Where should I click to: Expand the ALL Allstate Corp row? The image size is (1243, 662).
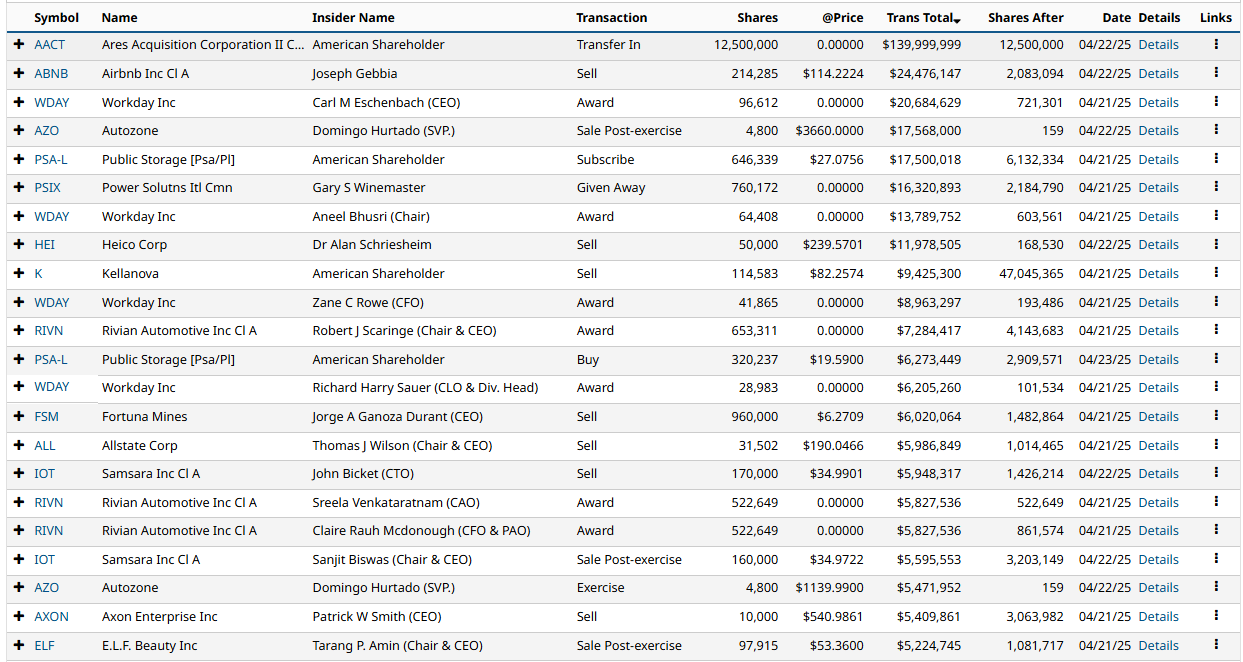tap(19, 445)
